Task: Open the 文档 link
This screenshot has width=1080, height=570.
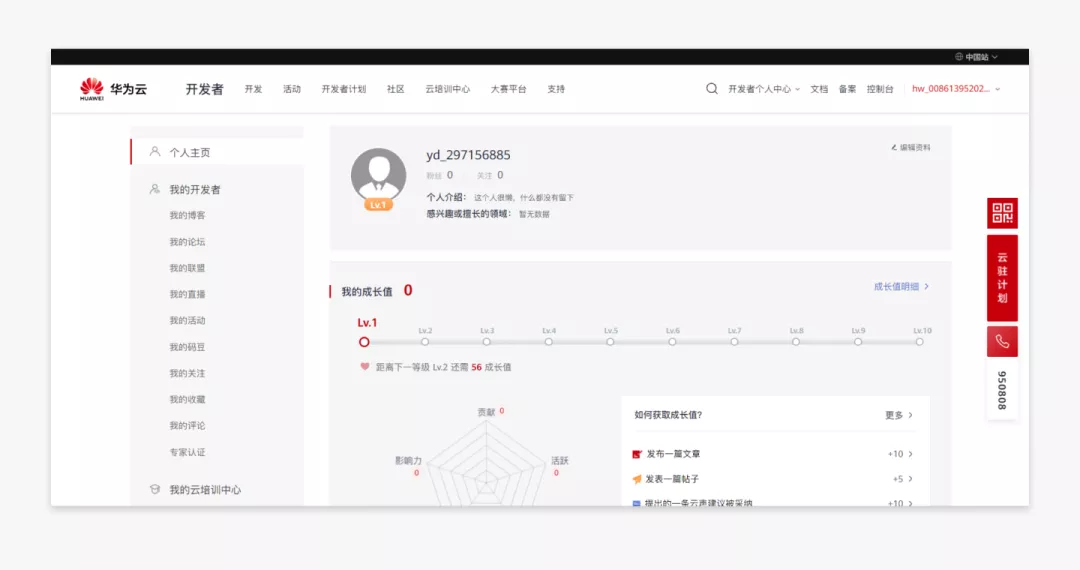Action: (x=819, y=89)
